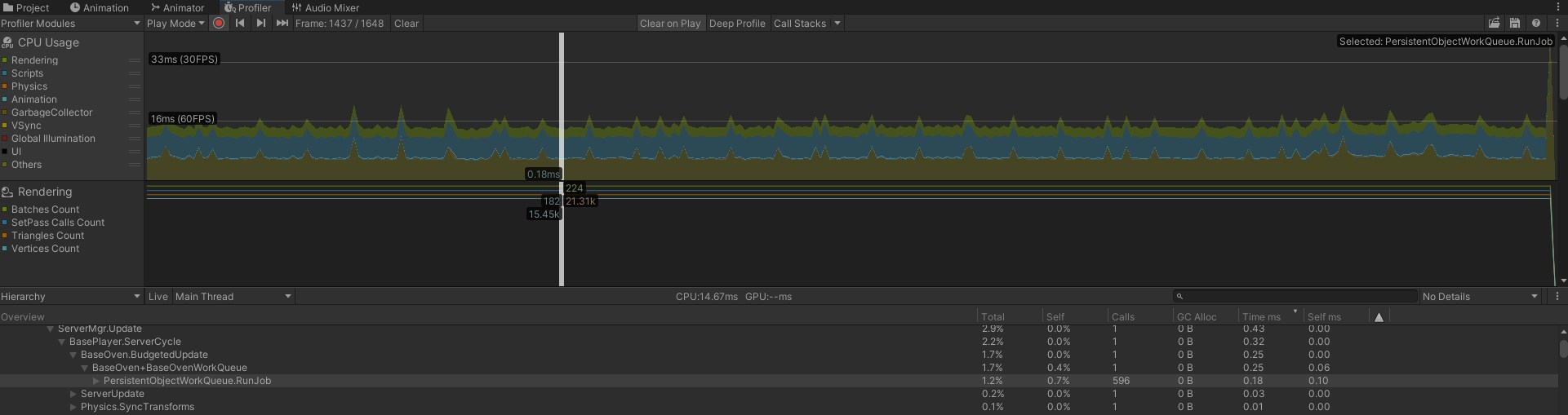Open the profiler toolbar kebab menu
The height and width of the screenshot is (415, 1568).
[x=1557, y=24]
